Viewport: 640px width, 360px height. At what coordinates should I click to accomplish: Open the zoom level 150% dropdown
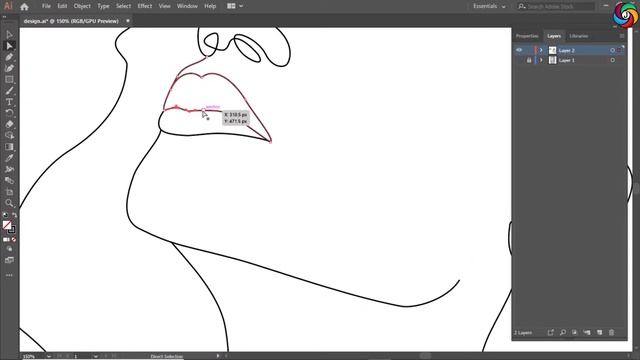point(49,356)
